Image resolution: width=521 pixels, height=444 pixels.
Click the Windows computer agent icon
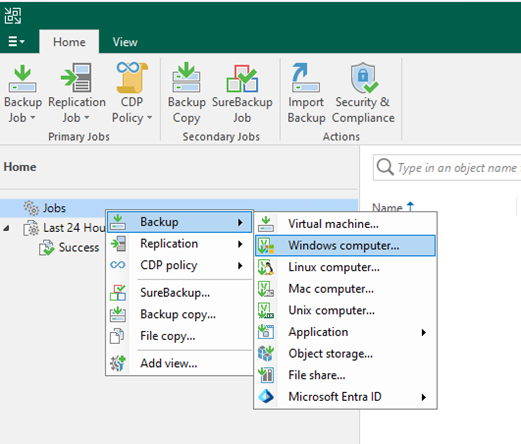266,246
